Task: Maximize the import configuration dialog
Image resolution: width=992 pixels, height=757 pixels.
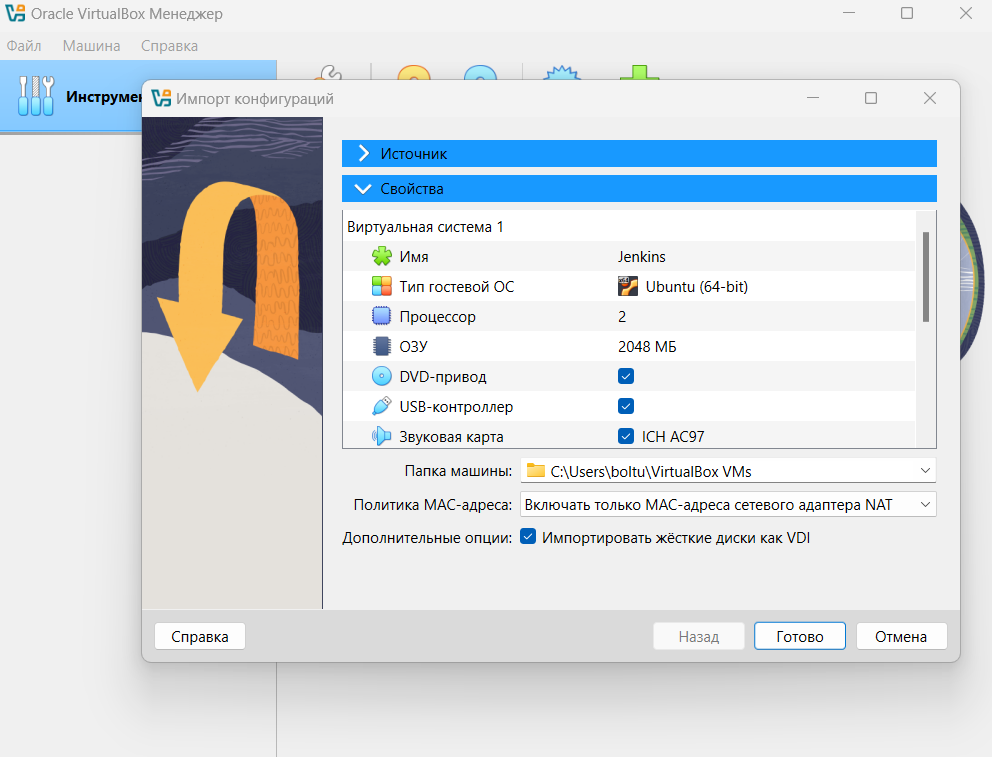Action: 871,98
